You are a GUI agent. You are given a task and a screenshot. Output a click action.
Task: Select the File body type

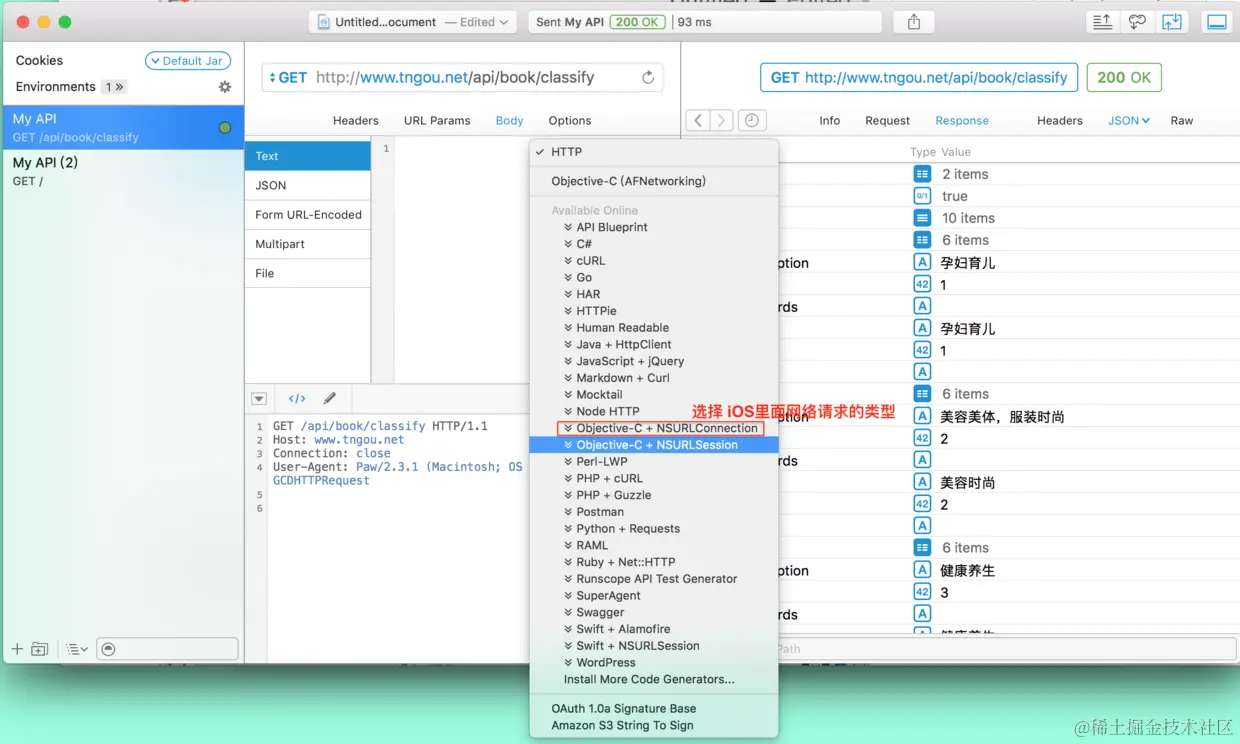coord(308,273)
